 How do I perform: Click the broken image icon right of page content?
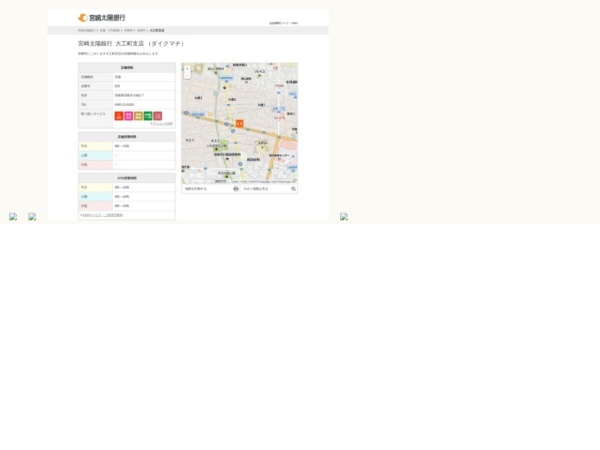pyautogui.click(x=344, y=217)
